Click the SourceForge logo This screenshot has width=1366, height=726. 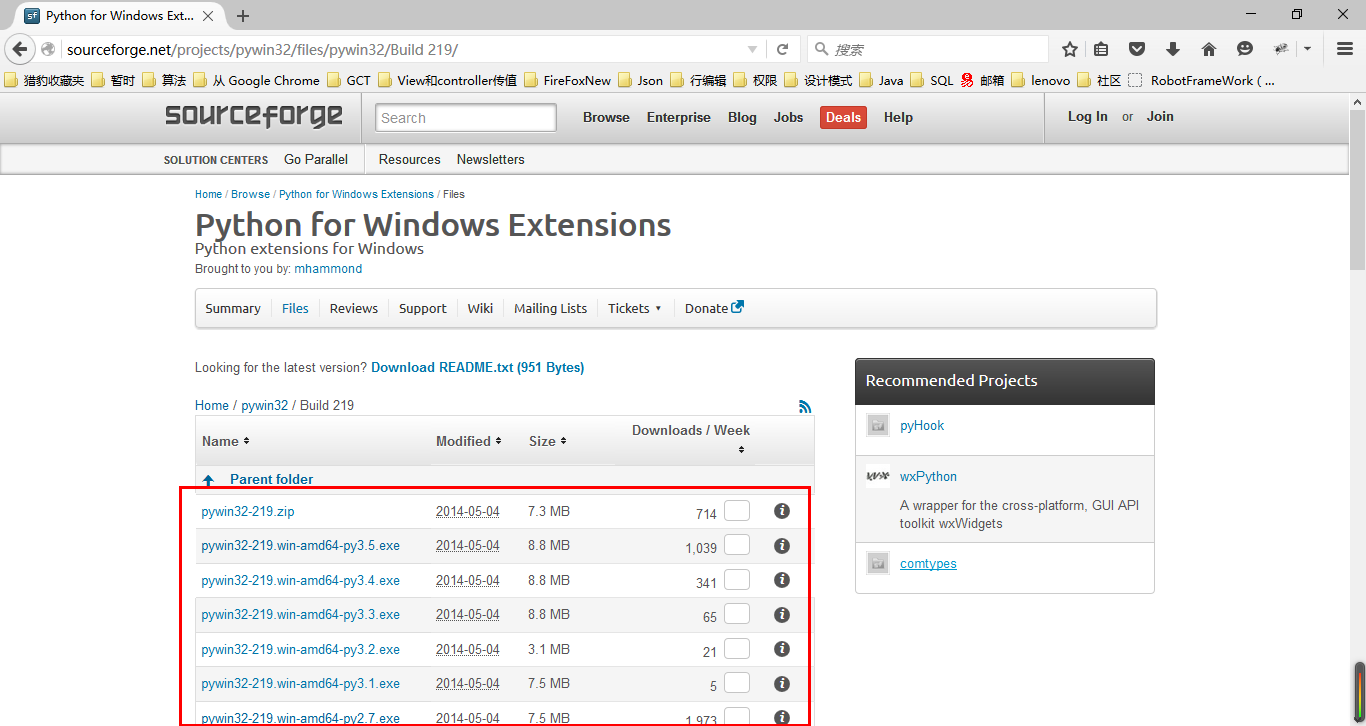[x=254, y=116]
